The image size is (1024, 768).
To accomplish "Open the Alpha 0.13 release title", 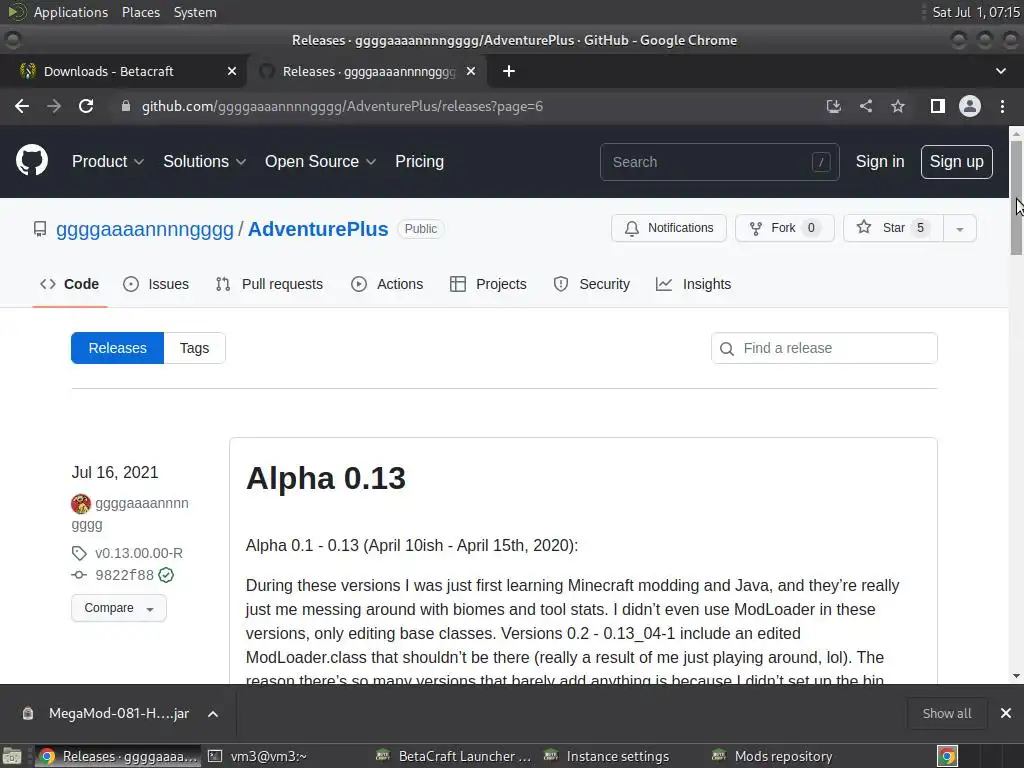I will (x=326, y=478).
